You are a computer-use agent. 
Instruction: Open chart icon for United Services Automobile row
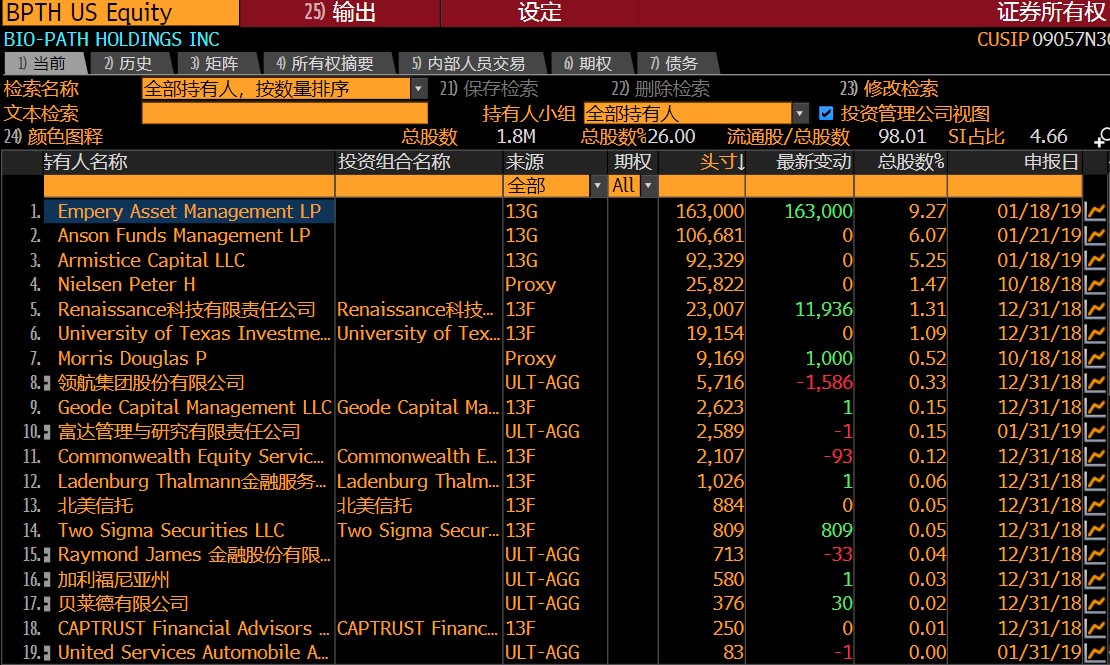coord(1095,652)
